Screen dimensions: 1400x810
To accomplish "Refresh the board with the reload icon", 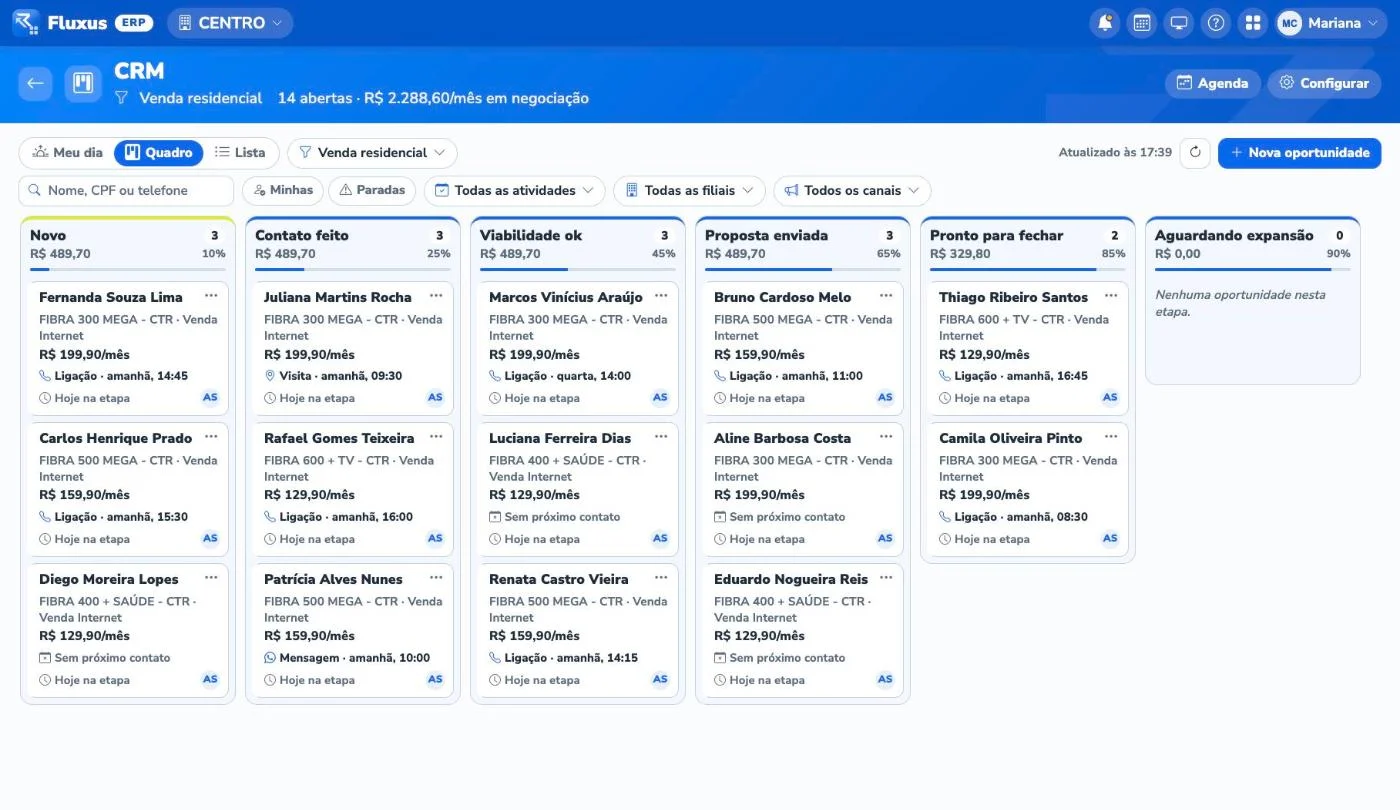I will pos(1195,153).
